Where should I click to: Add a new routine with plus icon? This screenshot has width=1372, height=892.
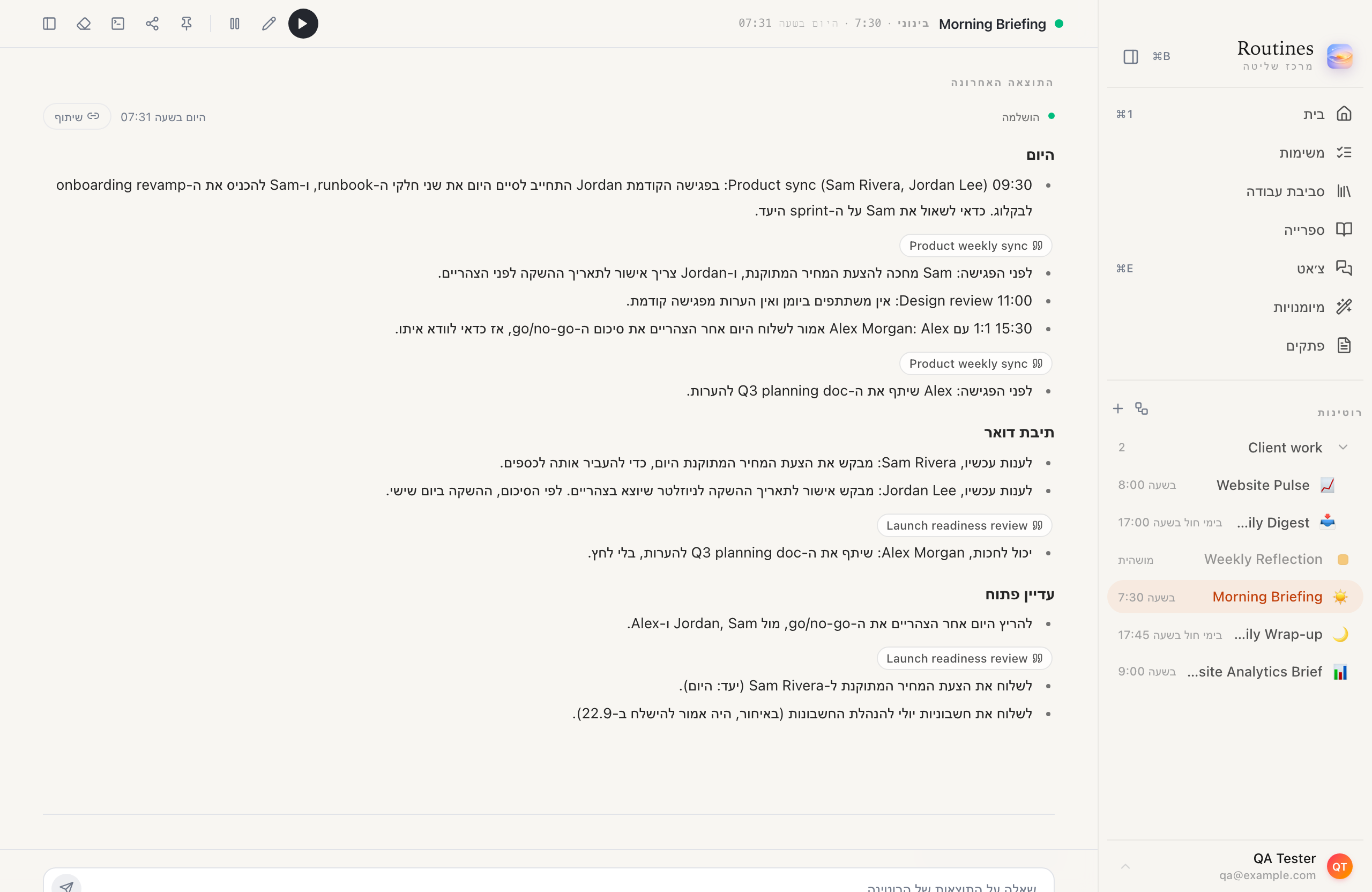[1118, 409]
